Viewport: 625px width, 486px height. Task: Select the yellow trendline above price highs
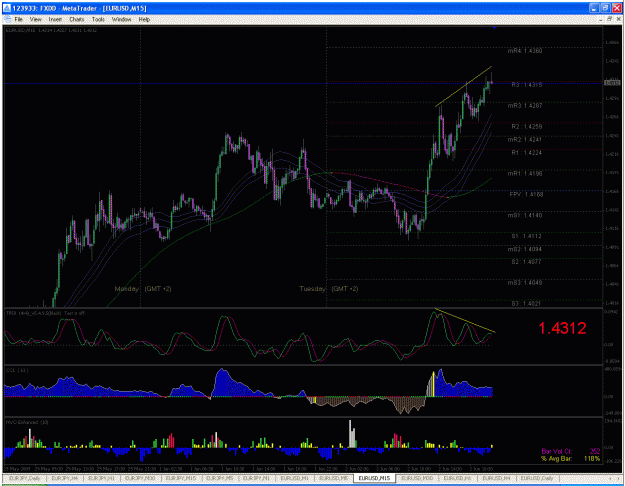pos(464,86)
